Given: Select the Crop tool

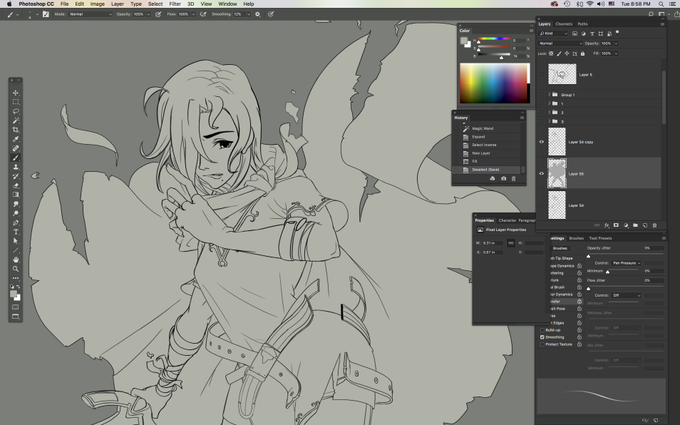Looking at the screenshot, I should click(x=16, y=130).
